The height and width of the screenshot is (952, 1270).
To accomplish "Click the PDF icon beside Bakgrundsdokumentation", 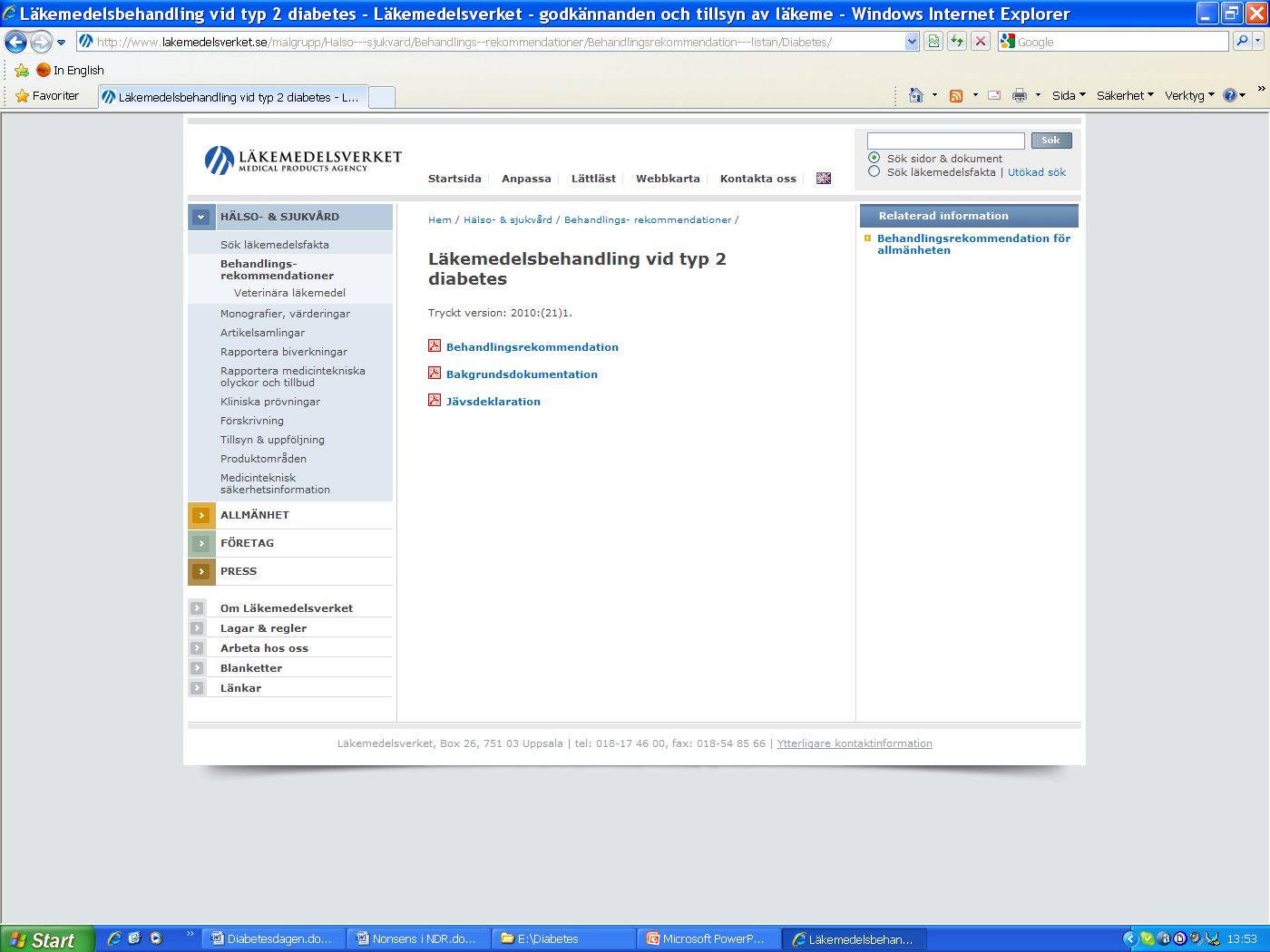I will click(x=435, y=373).
